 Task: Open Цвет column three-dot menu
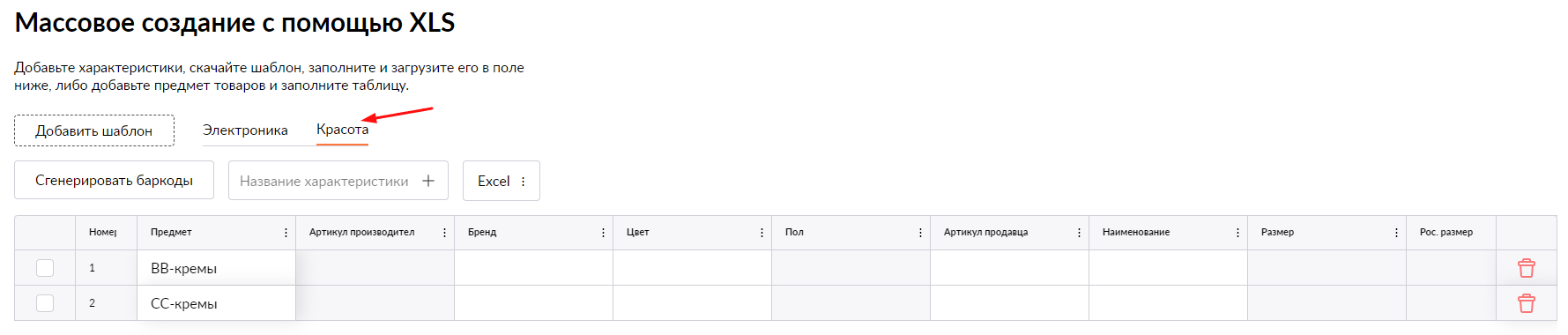(762, 233)
